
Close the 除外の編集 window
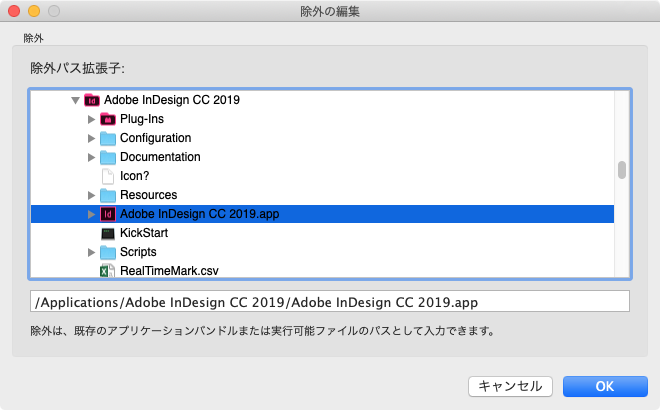coord(14,11)
